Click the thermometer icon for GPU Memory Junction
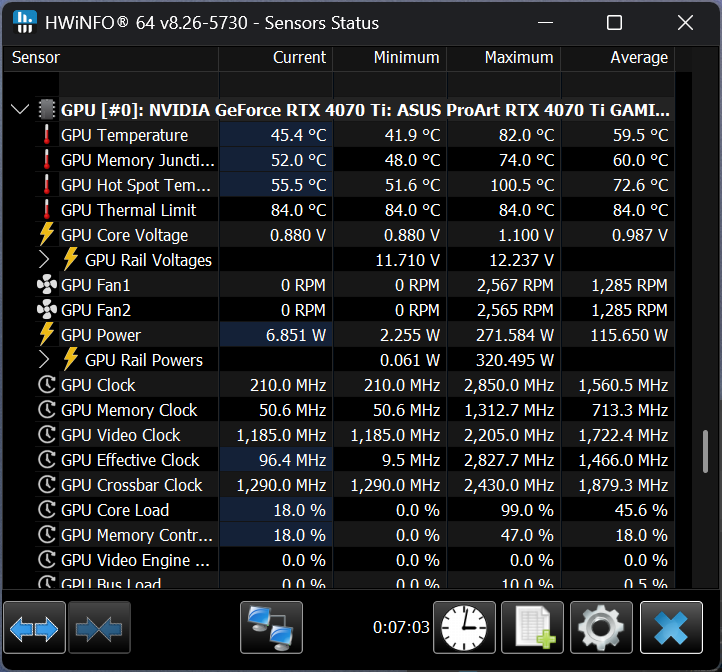722x672 pixels. [47, 160]
